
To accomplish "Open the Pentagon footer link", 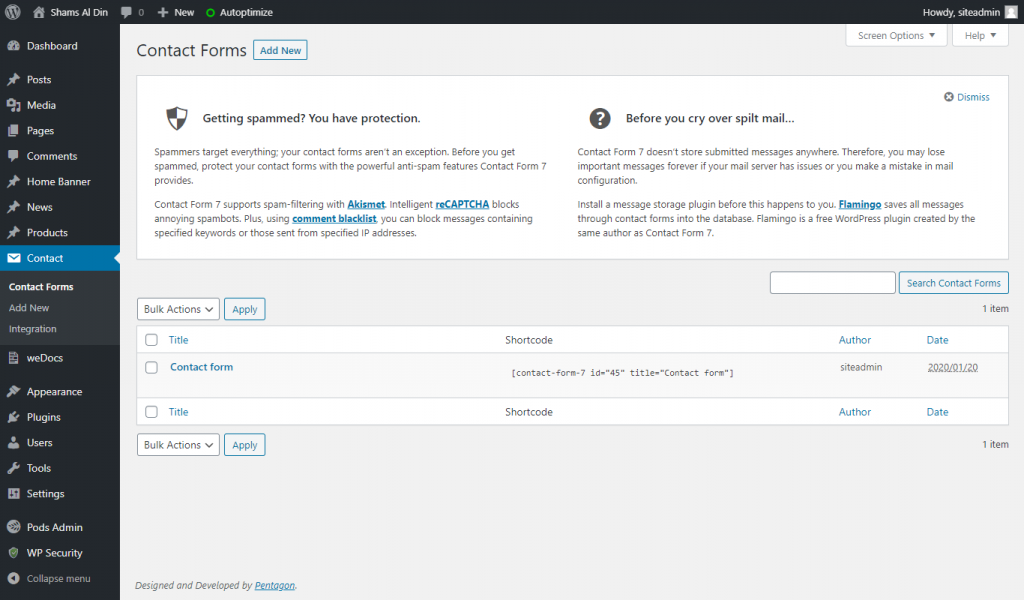I will [x=274, y=586].
